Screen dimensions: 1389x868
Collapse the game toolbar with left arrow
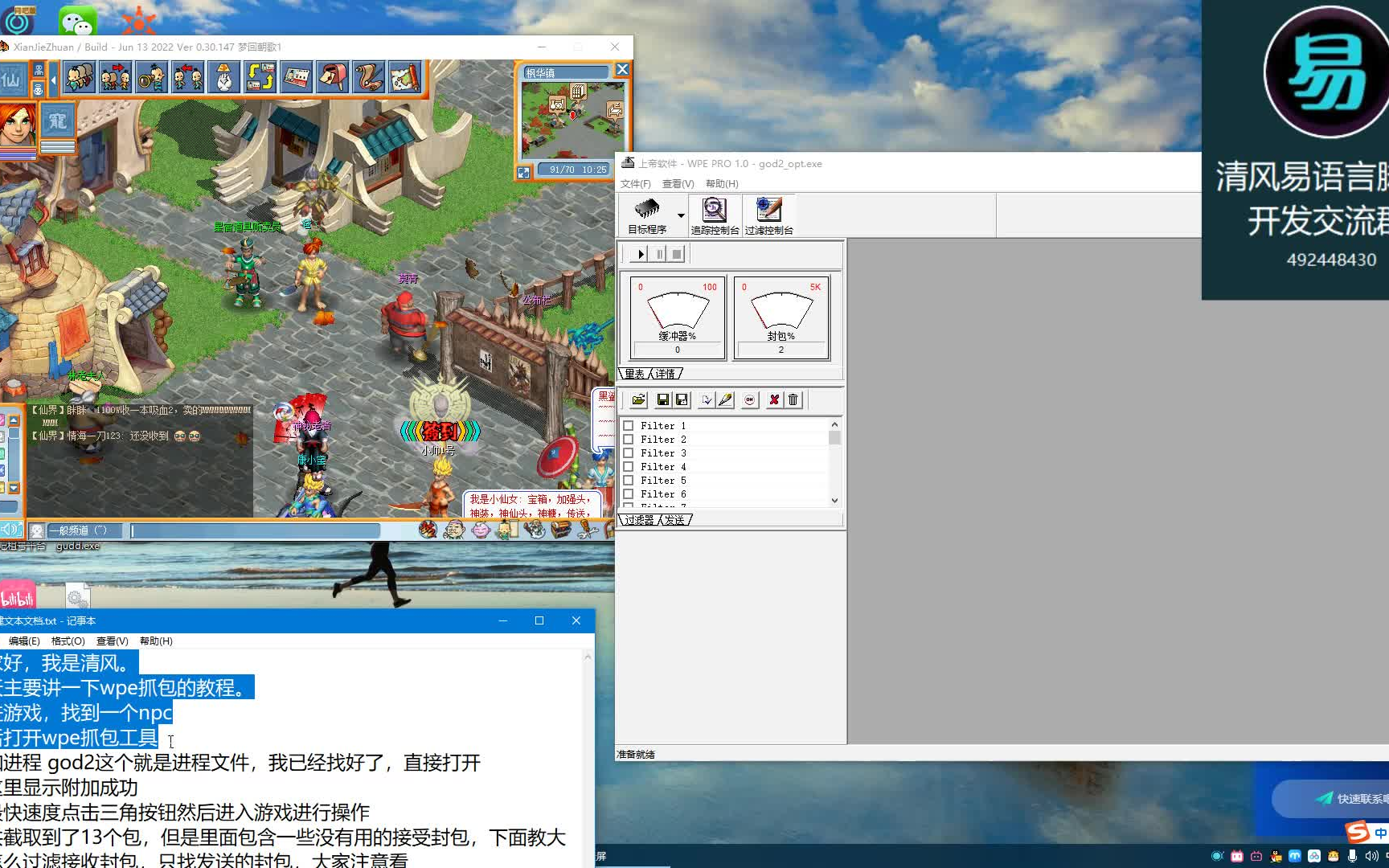point(53,80)
